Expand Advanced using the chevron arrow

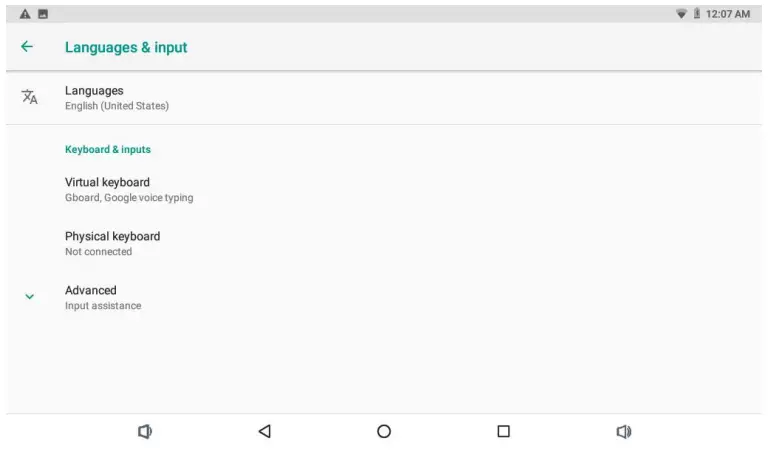tap(29, 297)
